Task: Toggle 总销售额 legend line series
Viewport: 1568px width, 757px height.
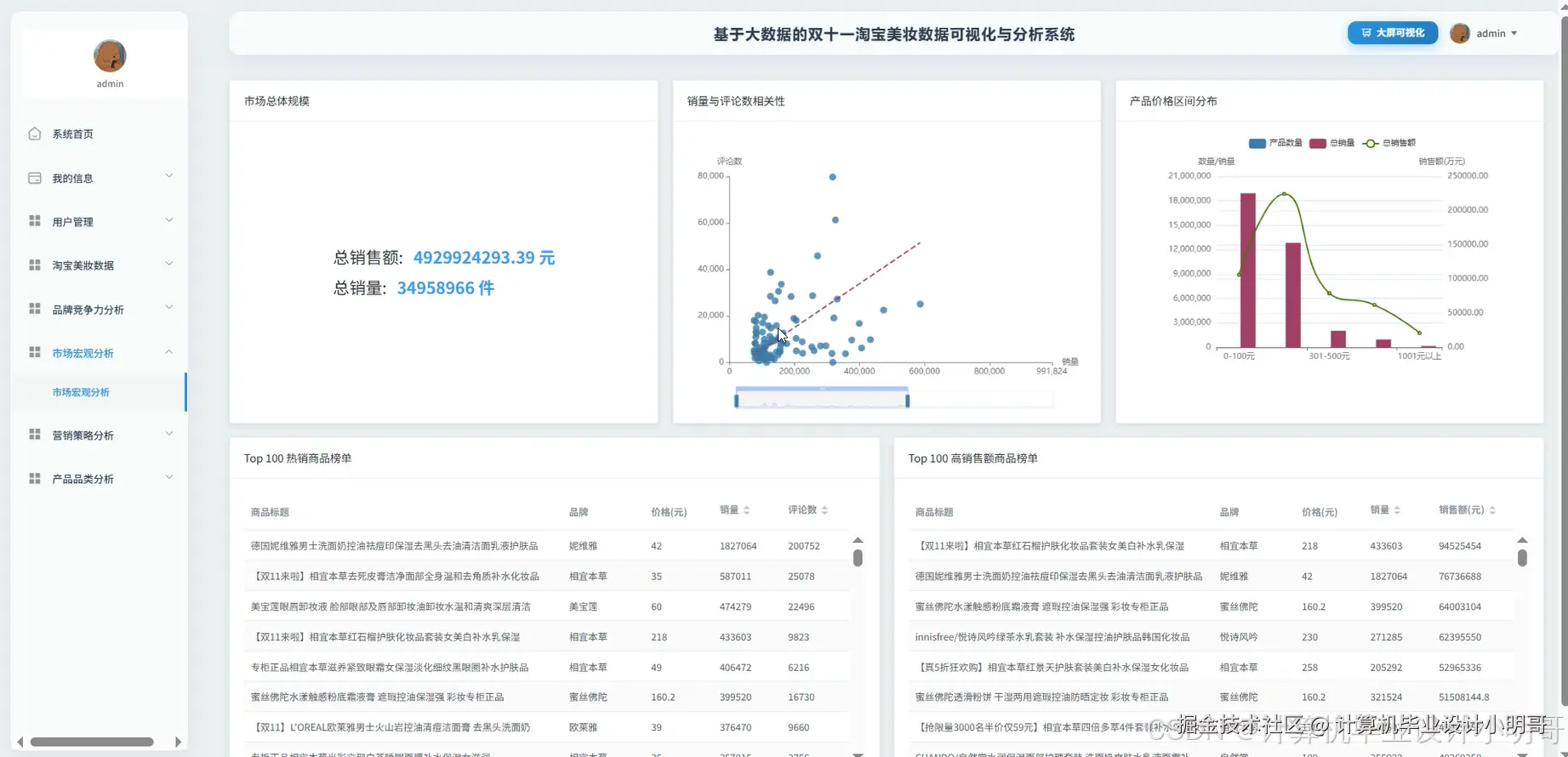Action: pyautogui.click(x=1389, y=143)
